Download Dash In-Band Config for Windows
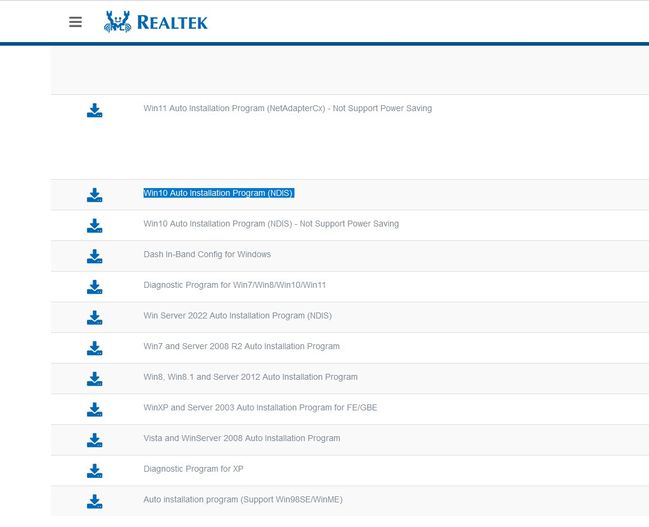 (94, 256)
